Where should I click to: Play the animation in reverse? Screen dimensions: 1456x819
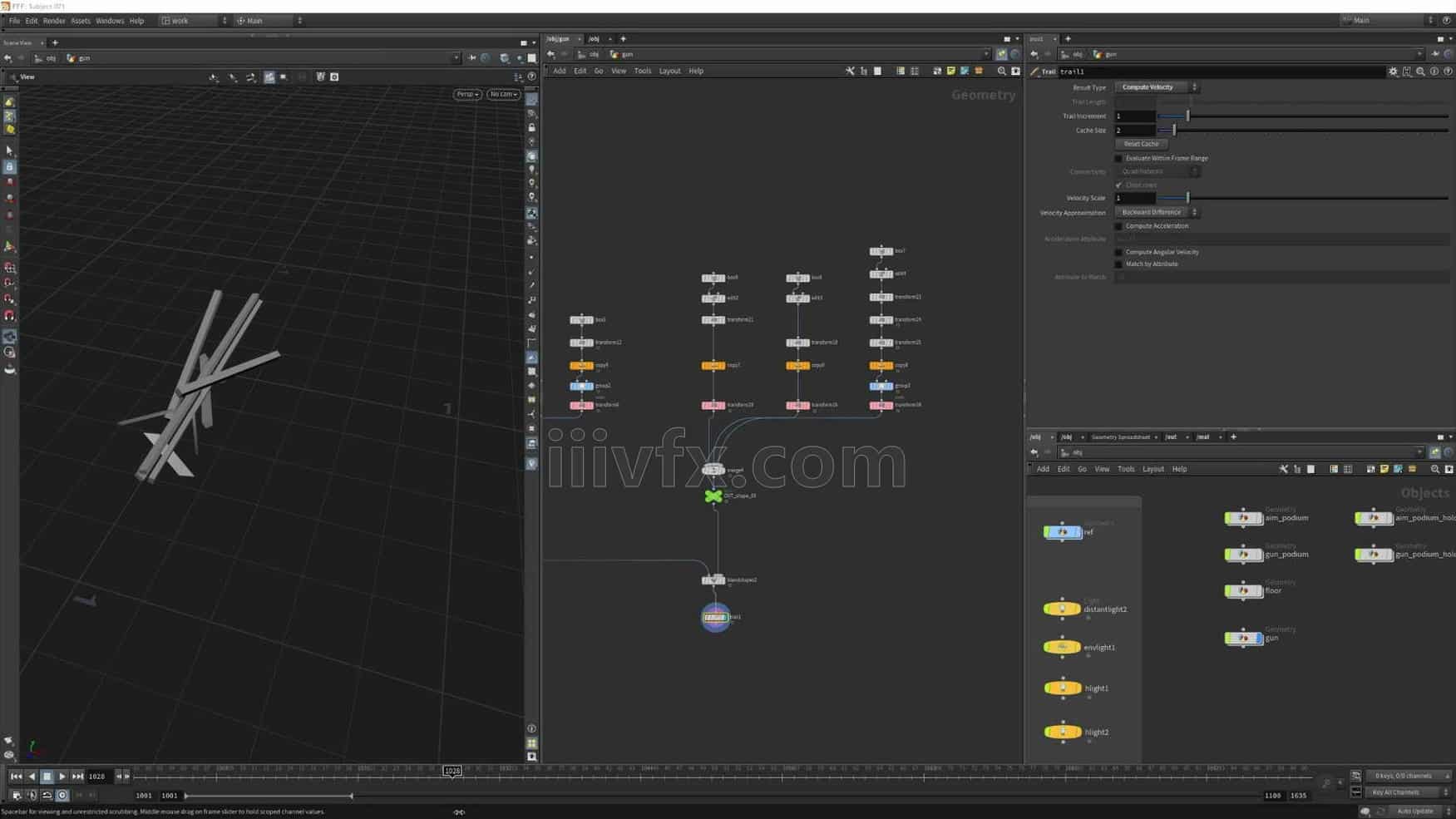point(32,776)
